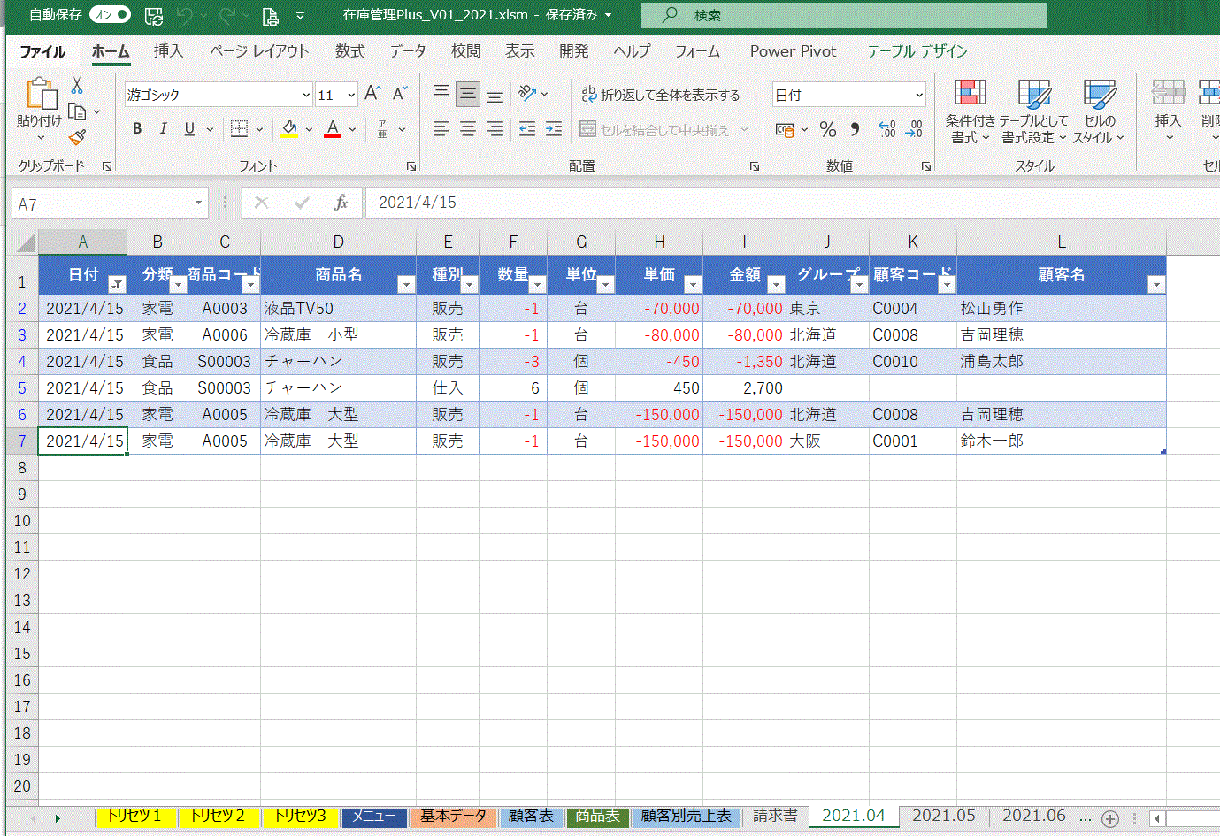This screenshot has height=836, width=1220.
Task: Open the ファイル menu
Action: 43,51
